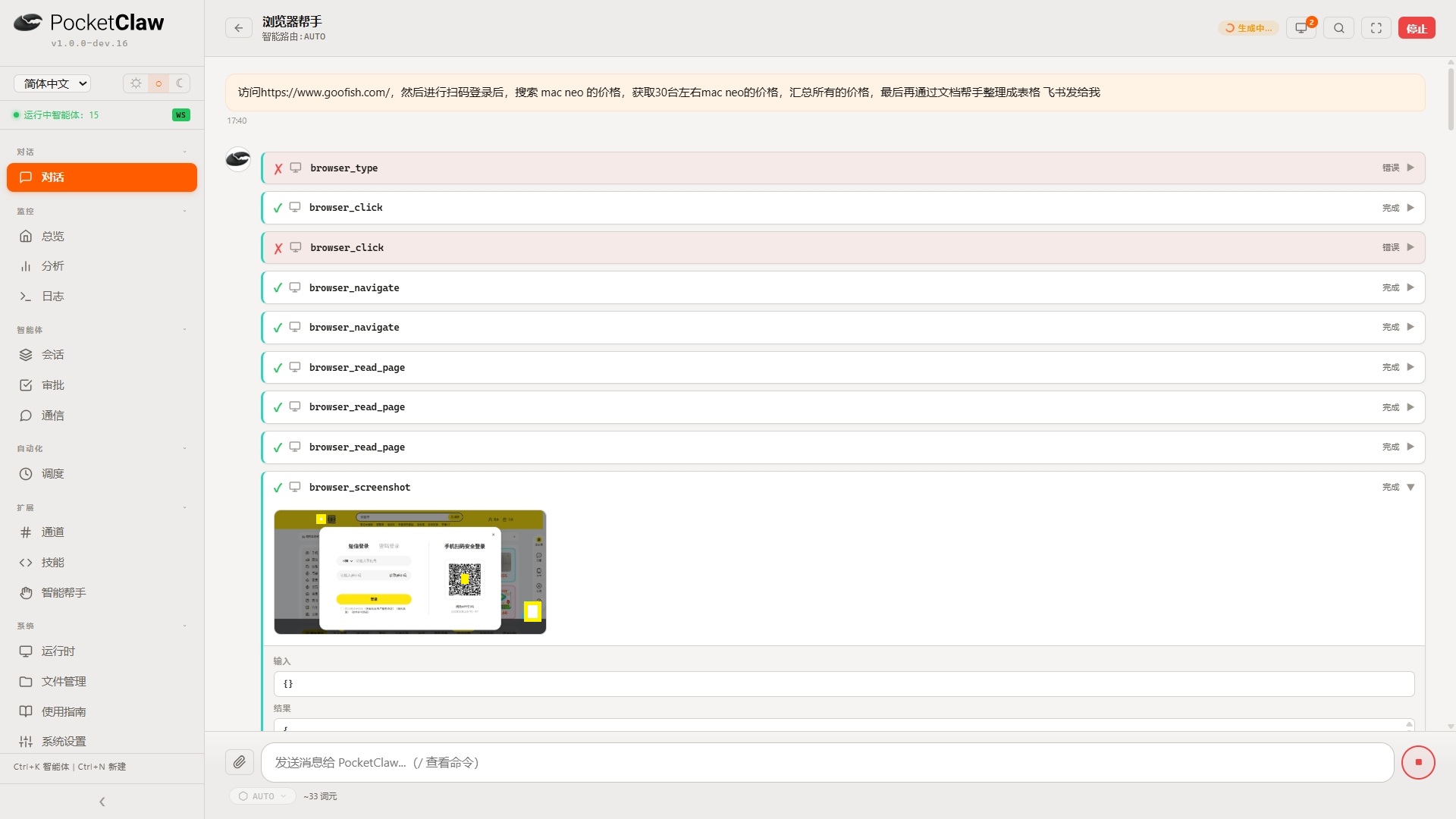The width and height of the screenshot is (1456, 819).
Task: Open the 系统设置 sliders icon
Action: [x=26, y=742]
